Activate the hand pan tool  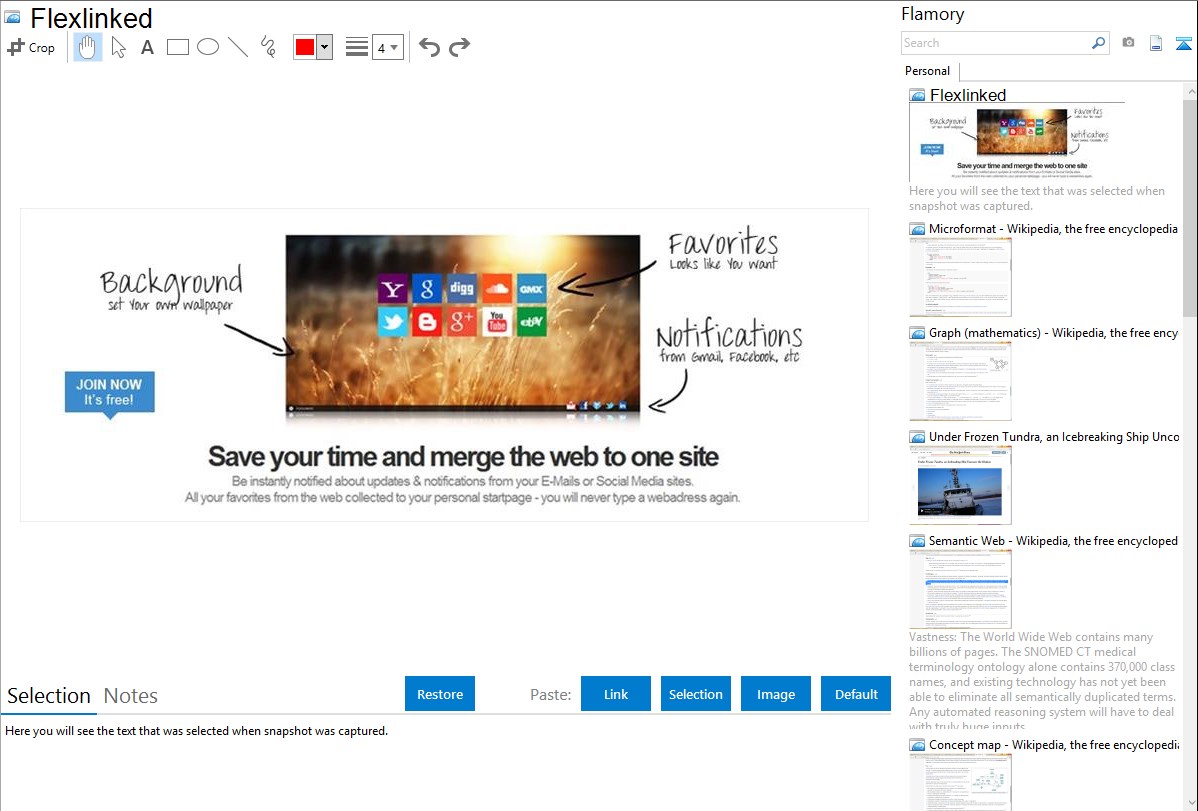[x=88, y=47]
